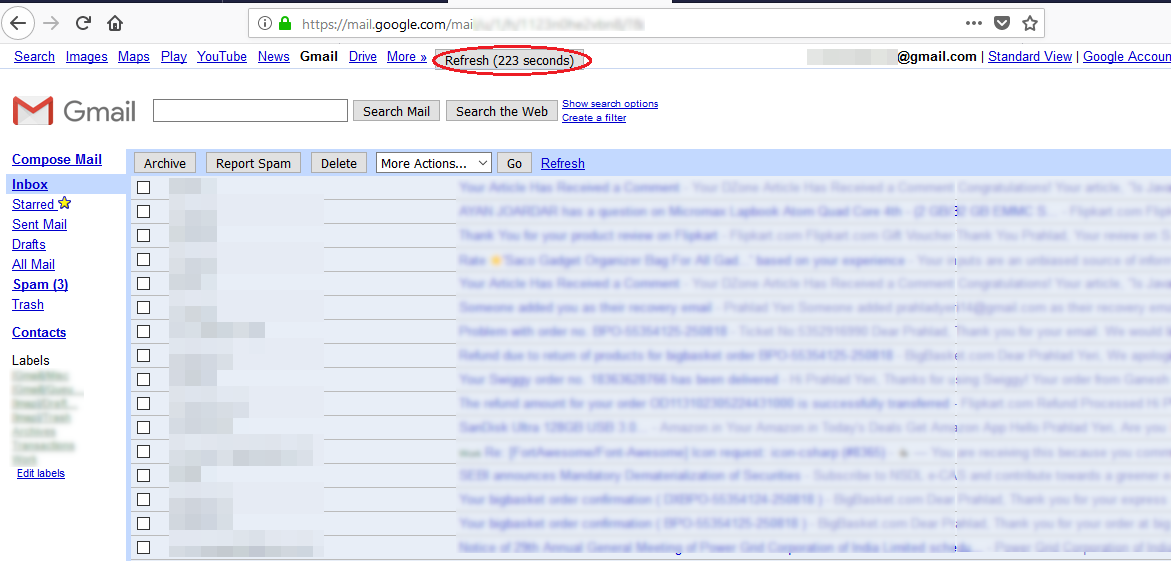Open Show search options link
1171x561 pixels.
(x=610, y=104)
